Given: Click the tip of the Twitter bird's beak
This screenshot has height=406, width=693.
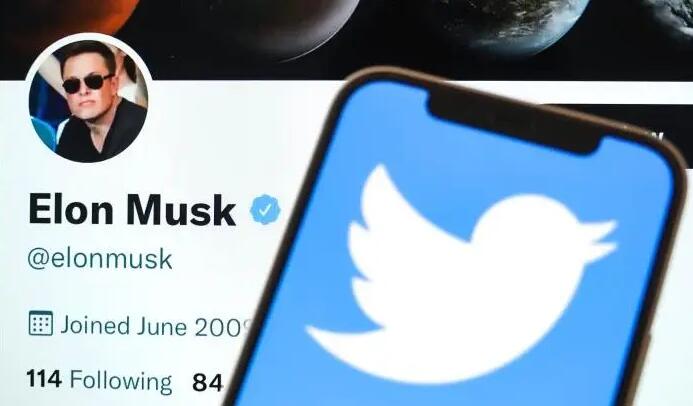Looking at the screenshot, I should click(613, 227).
